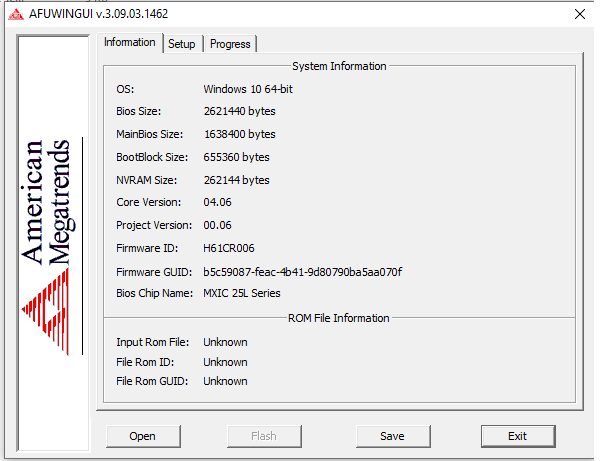Click the File Rom GUID Unknown value
606x461 pixels.
pos(225,381)
